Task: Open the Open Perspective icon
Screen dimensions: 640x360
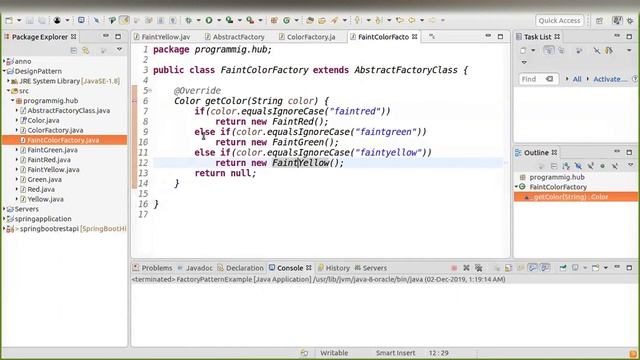Action: [599, 20]
